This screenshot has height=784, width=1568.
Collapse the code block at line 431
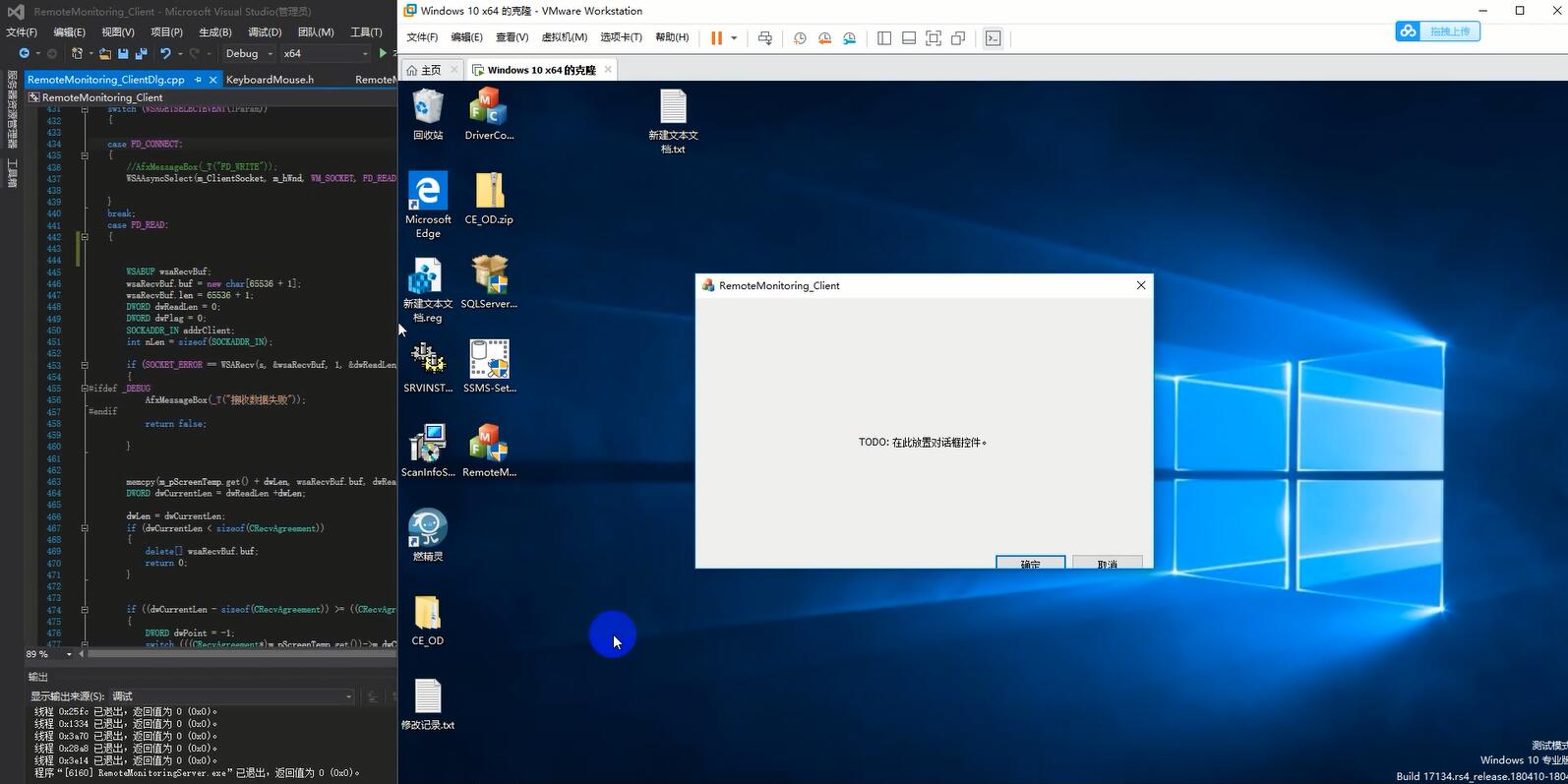[85, 109]
